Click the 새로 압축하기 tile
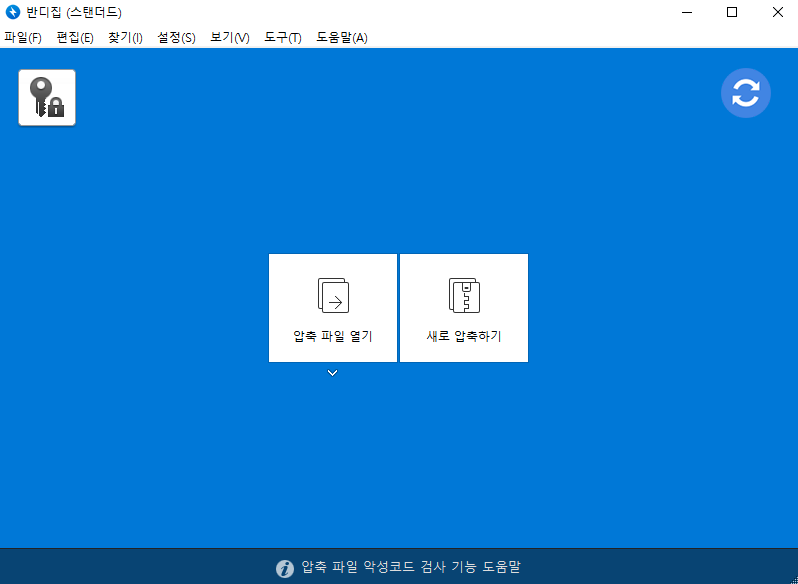The height and width of the screenshot is (584, 798). tap(464, 308)
